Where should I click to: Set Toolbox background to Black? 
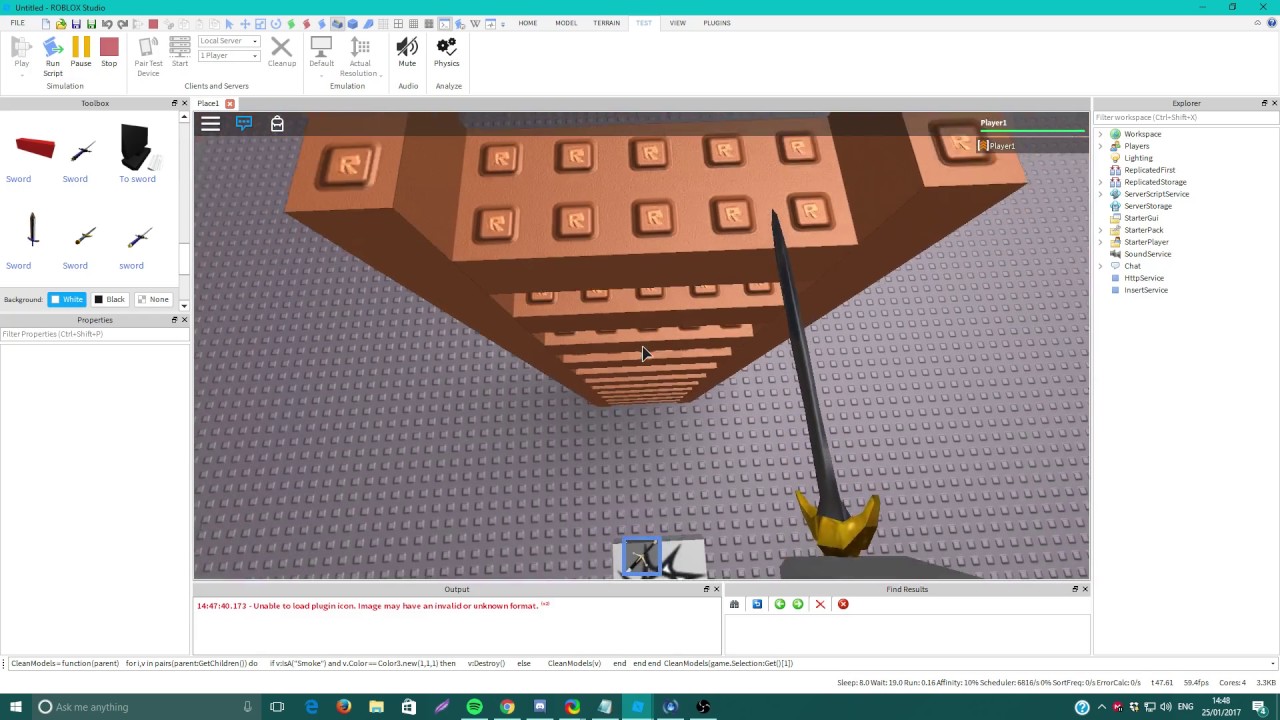110,299
